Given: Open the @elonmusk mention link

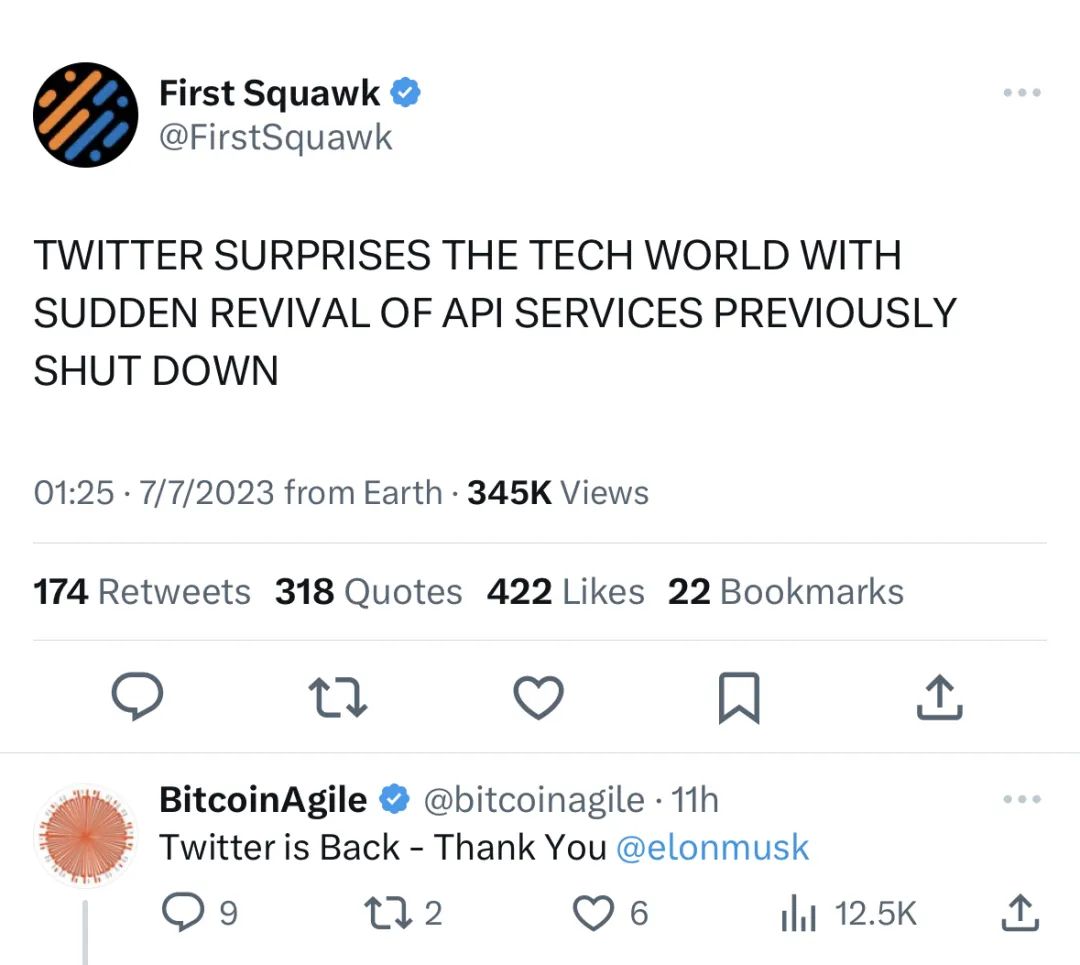Looking at the screenshot, I should [x=712, y=848].
